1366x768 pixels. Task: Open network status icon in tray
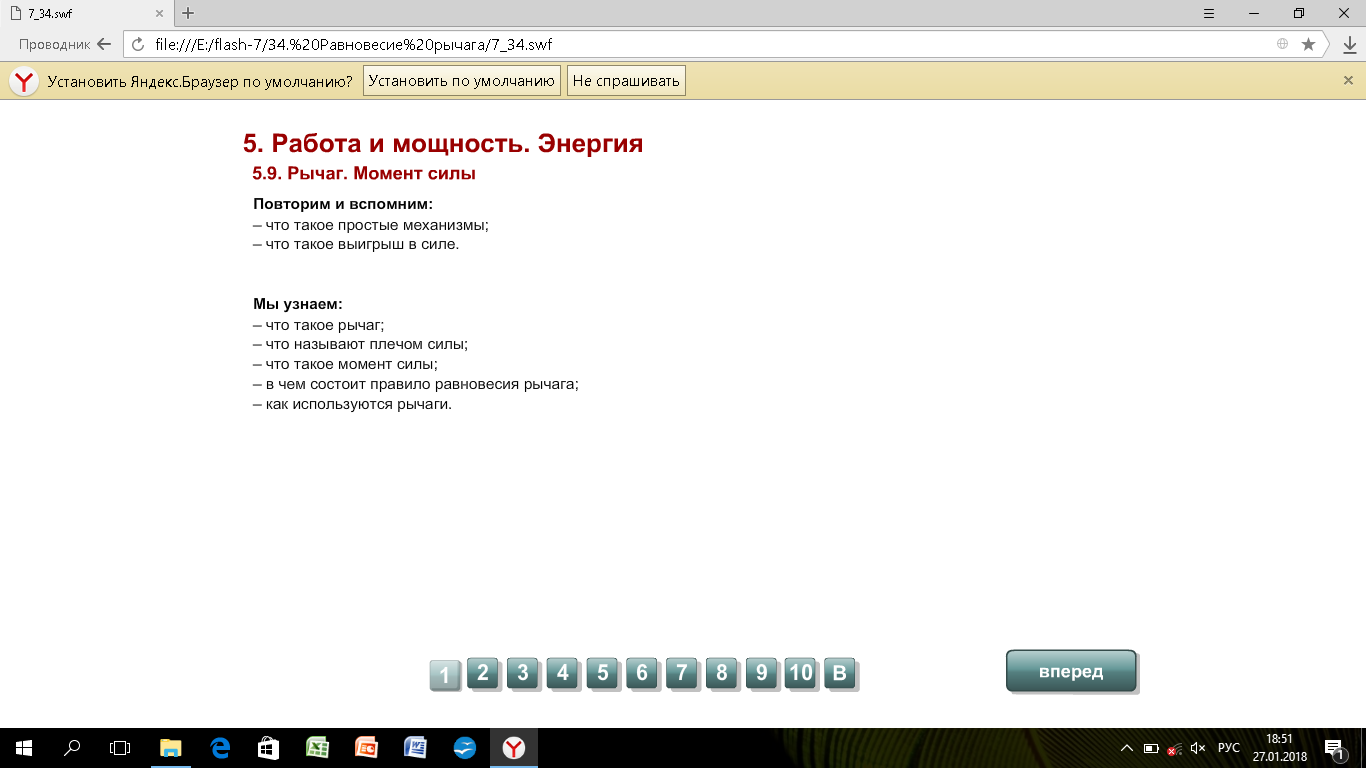1175,748
